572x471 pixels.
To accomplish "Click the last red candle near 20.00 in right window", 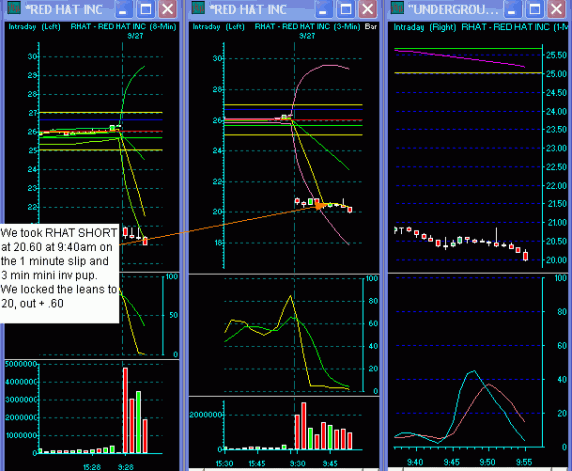I will [x=525, y=256].
